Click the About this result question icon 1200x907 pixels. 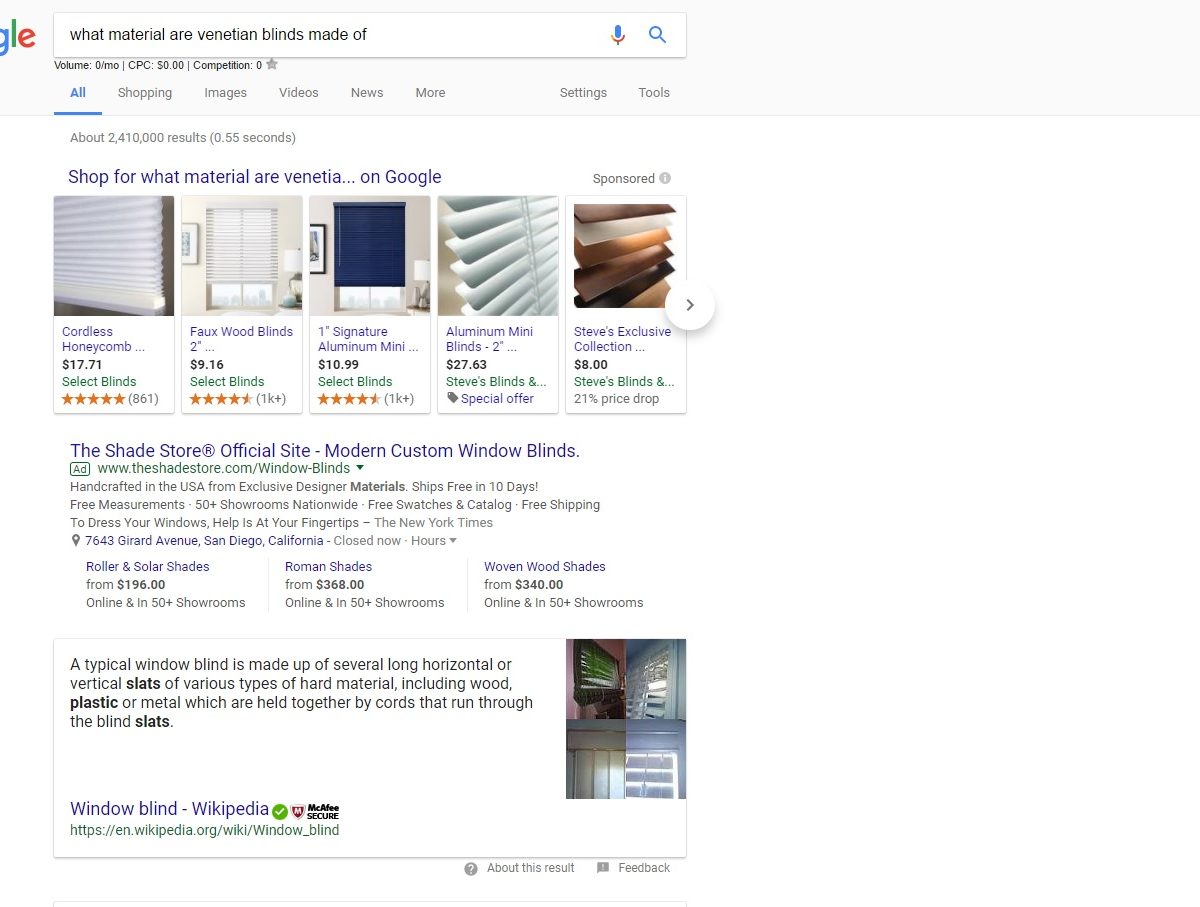(x=471, y=869)
